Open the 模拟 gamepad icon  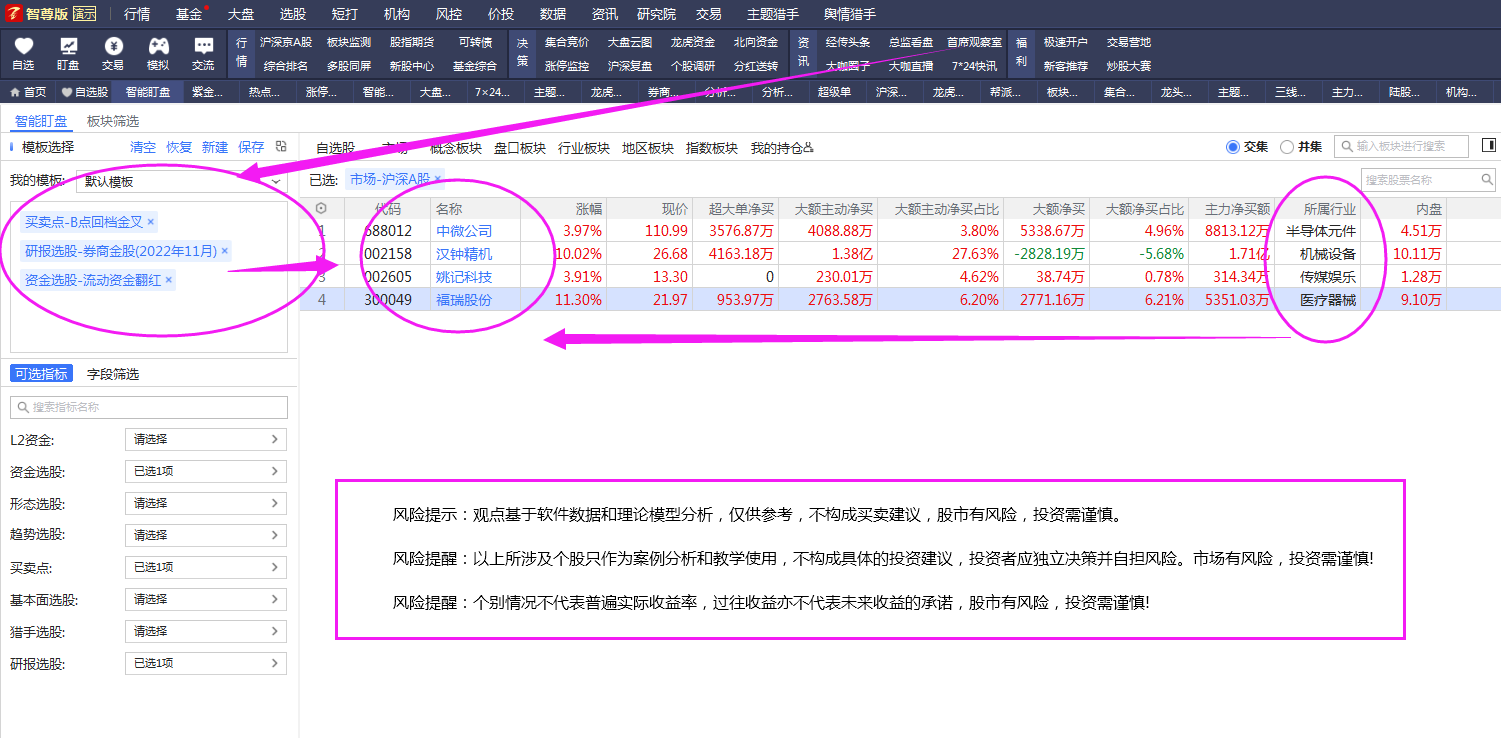pyautogui.click(x=158, y=46)
